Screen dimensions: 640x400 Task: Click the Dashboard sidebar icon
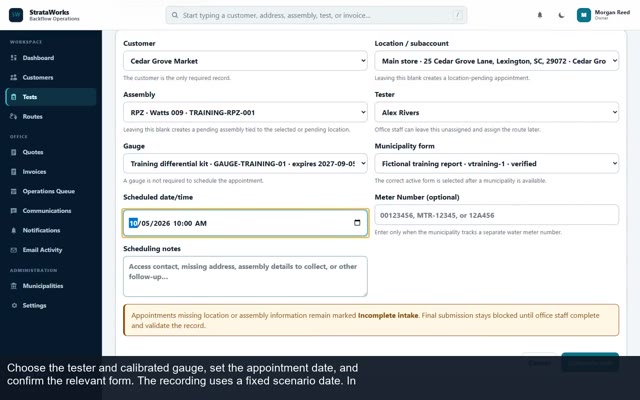13,58
